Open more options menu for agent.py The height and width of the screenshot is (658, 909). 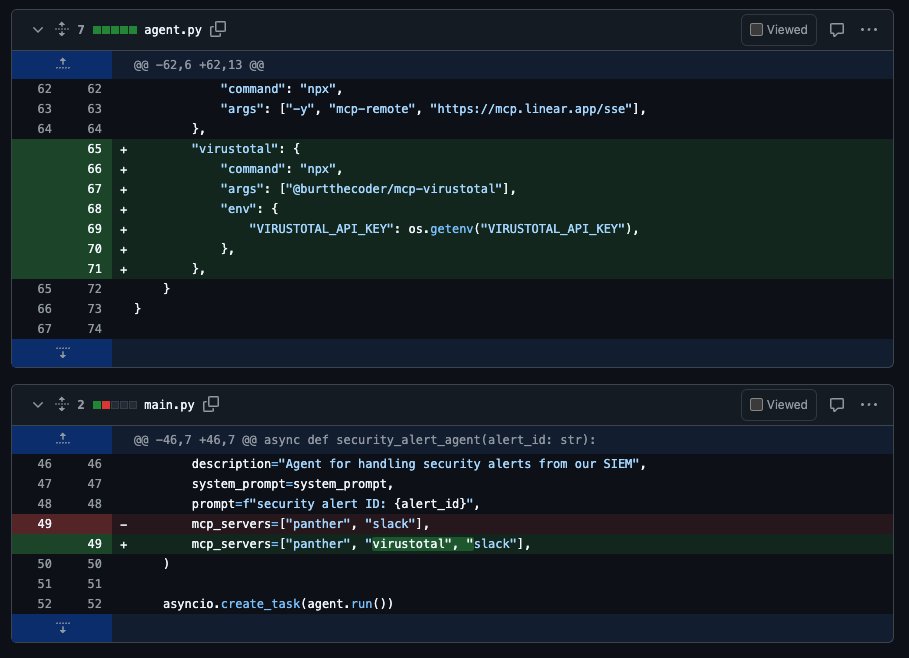click(868, 30)
